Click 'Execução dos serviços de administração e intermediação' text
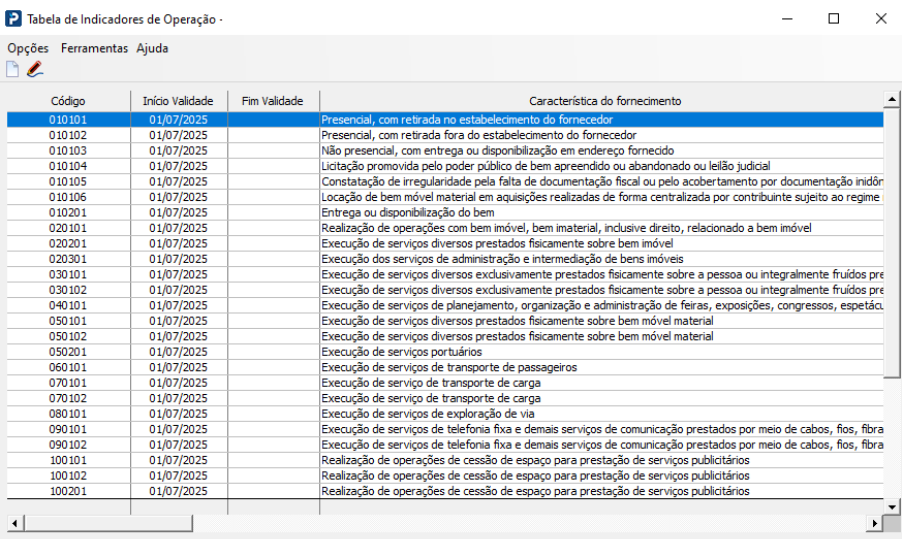 tap(502, 259)
